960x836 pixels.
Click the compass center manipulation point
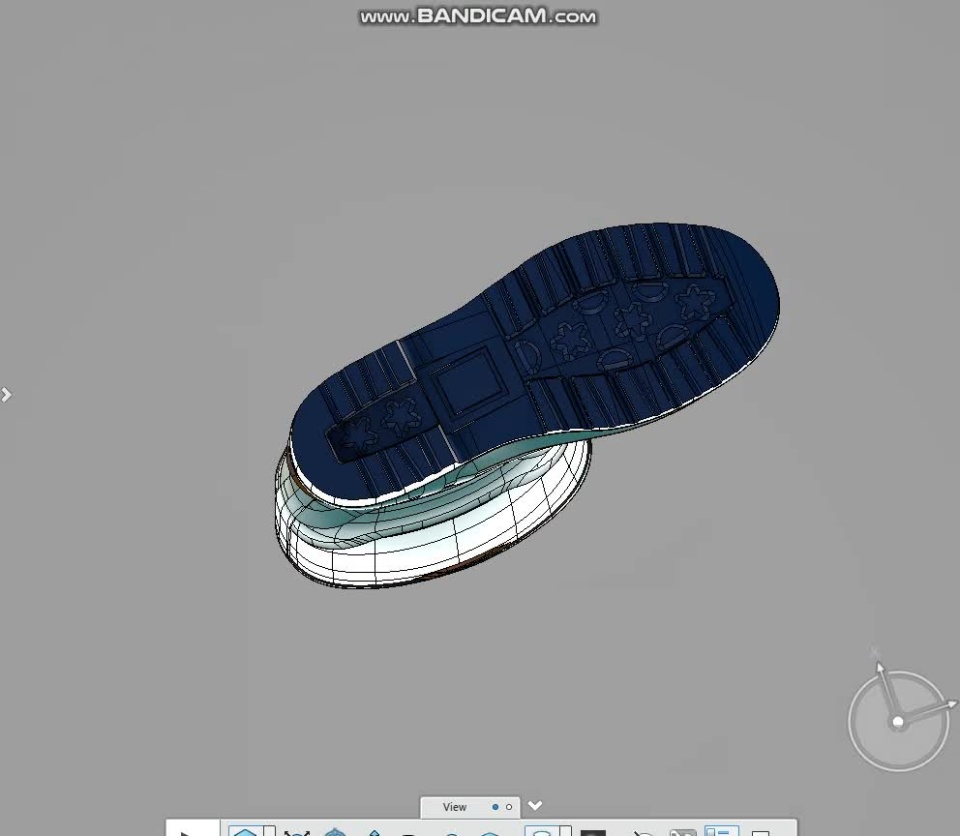[x=898, y=722]
